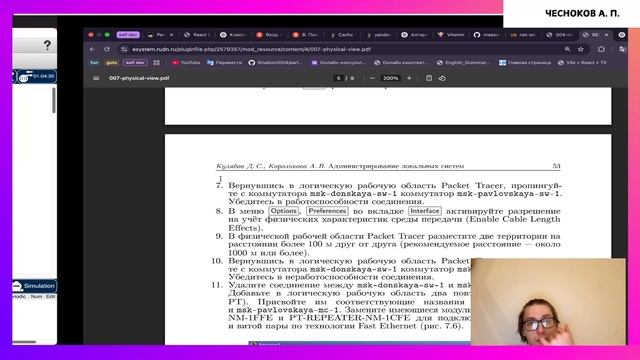Open the zoom magnifier icon in address bar
The image size is (640, 360).
click(567, 49)
